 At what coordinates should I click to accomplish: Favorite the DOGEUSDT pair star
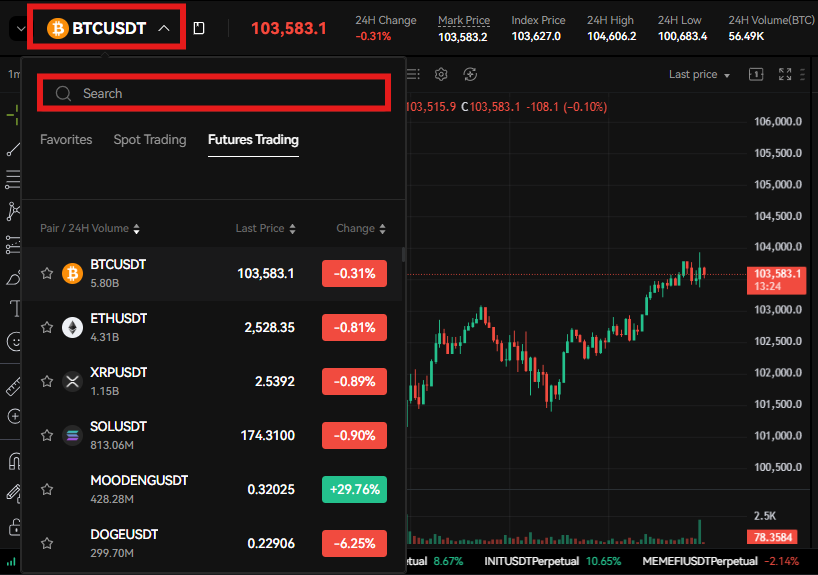(47, 543)
